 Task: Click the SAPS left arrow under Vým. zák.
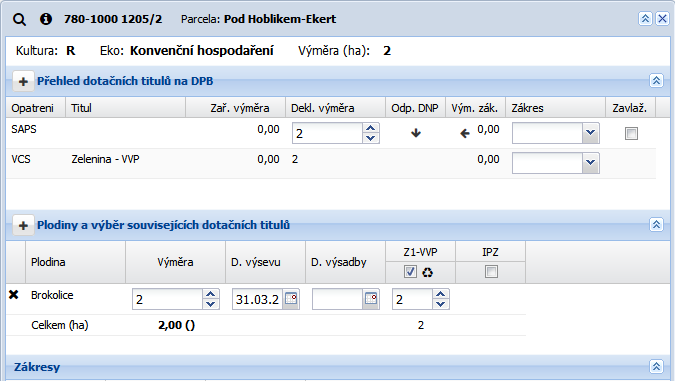click(x=464, y=133)
